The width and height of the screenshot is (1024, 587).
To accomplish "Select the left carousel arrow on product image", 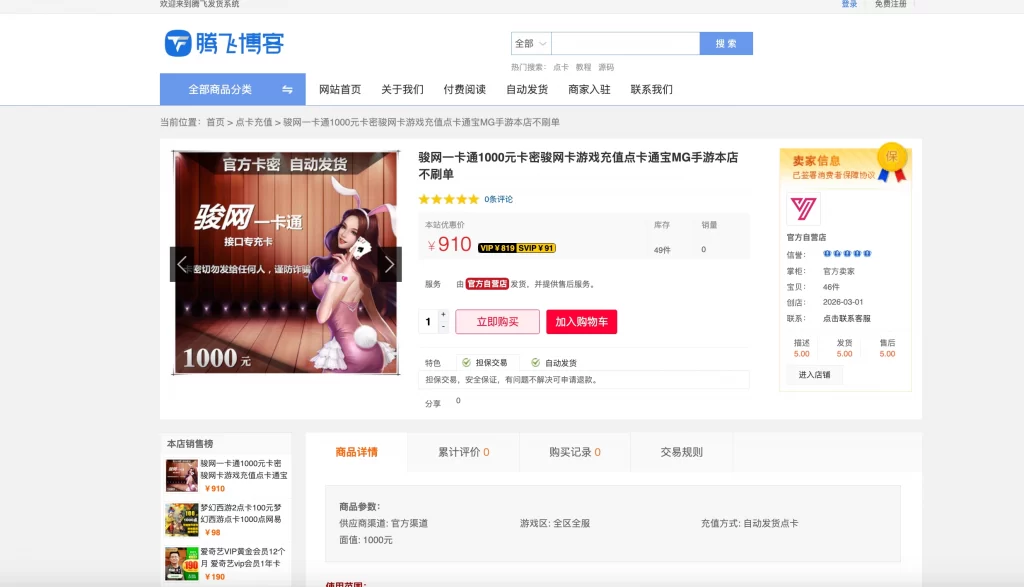I will click(x=183, y=264).
